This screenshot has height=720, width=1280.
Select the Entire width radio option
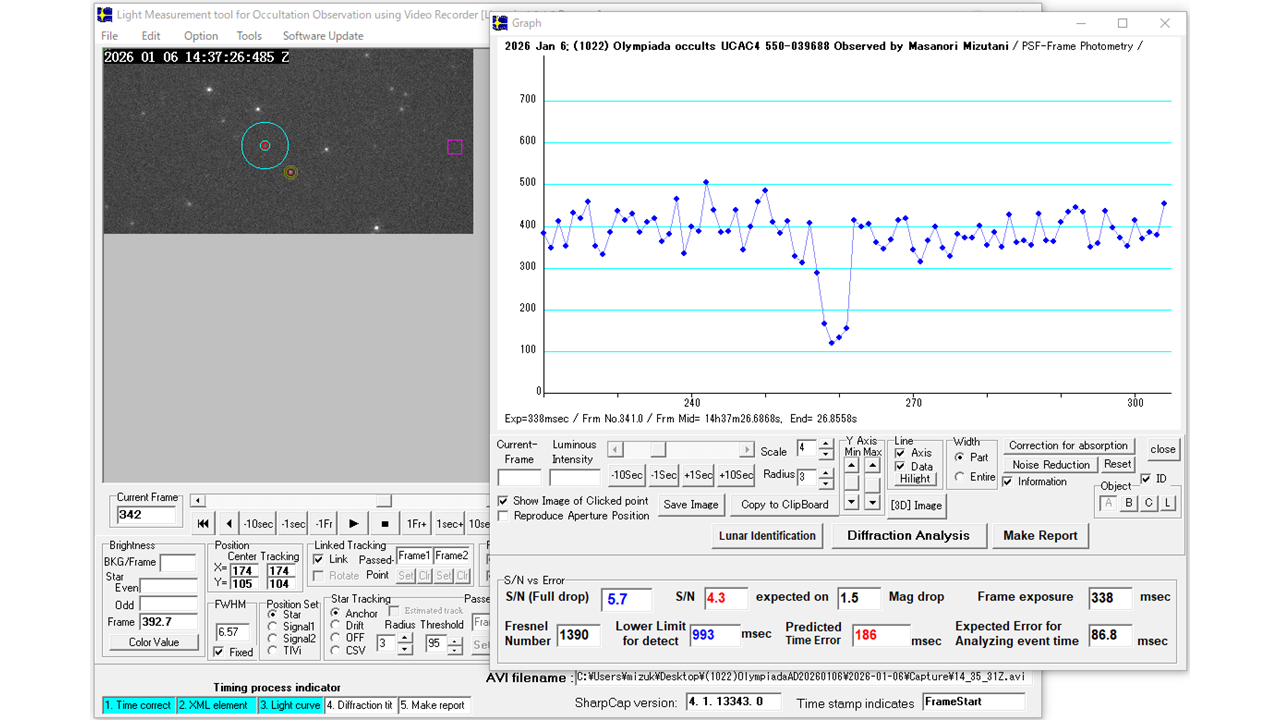pyautogui.click(x=960, y=477)
